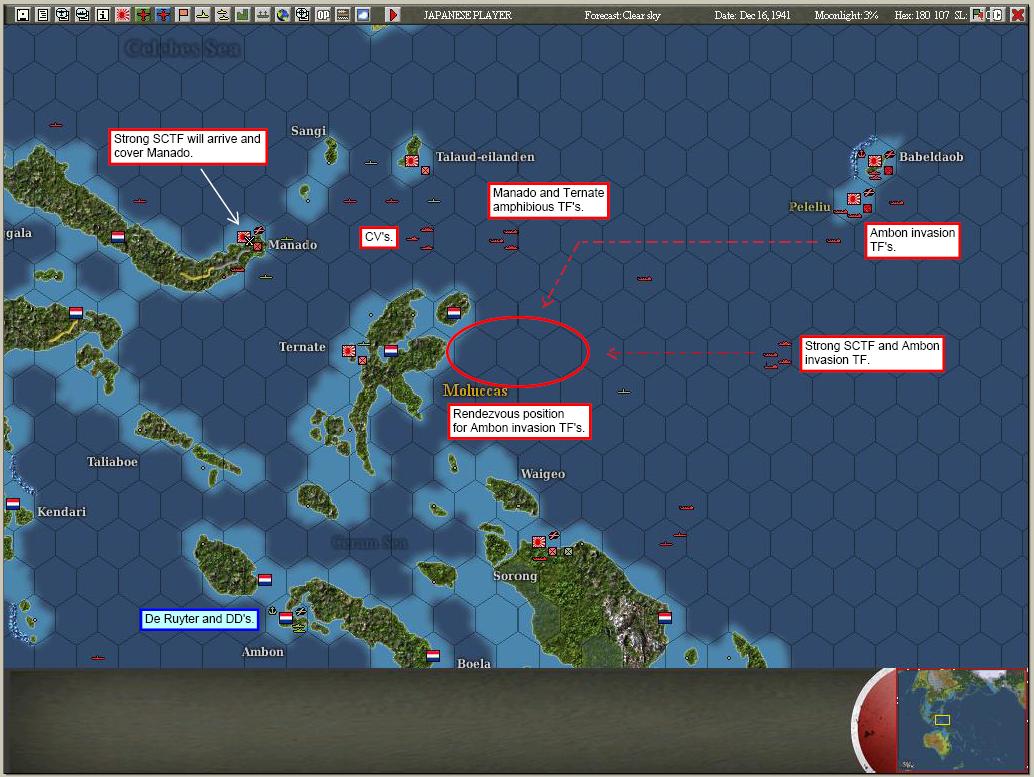Select the Japanese base at Ternate
The width and height of the screenshot is (1034, 777).
pyautogui.click(x=349, y=351)
